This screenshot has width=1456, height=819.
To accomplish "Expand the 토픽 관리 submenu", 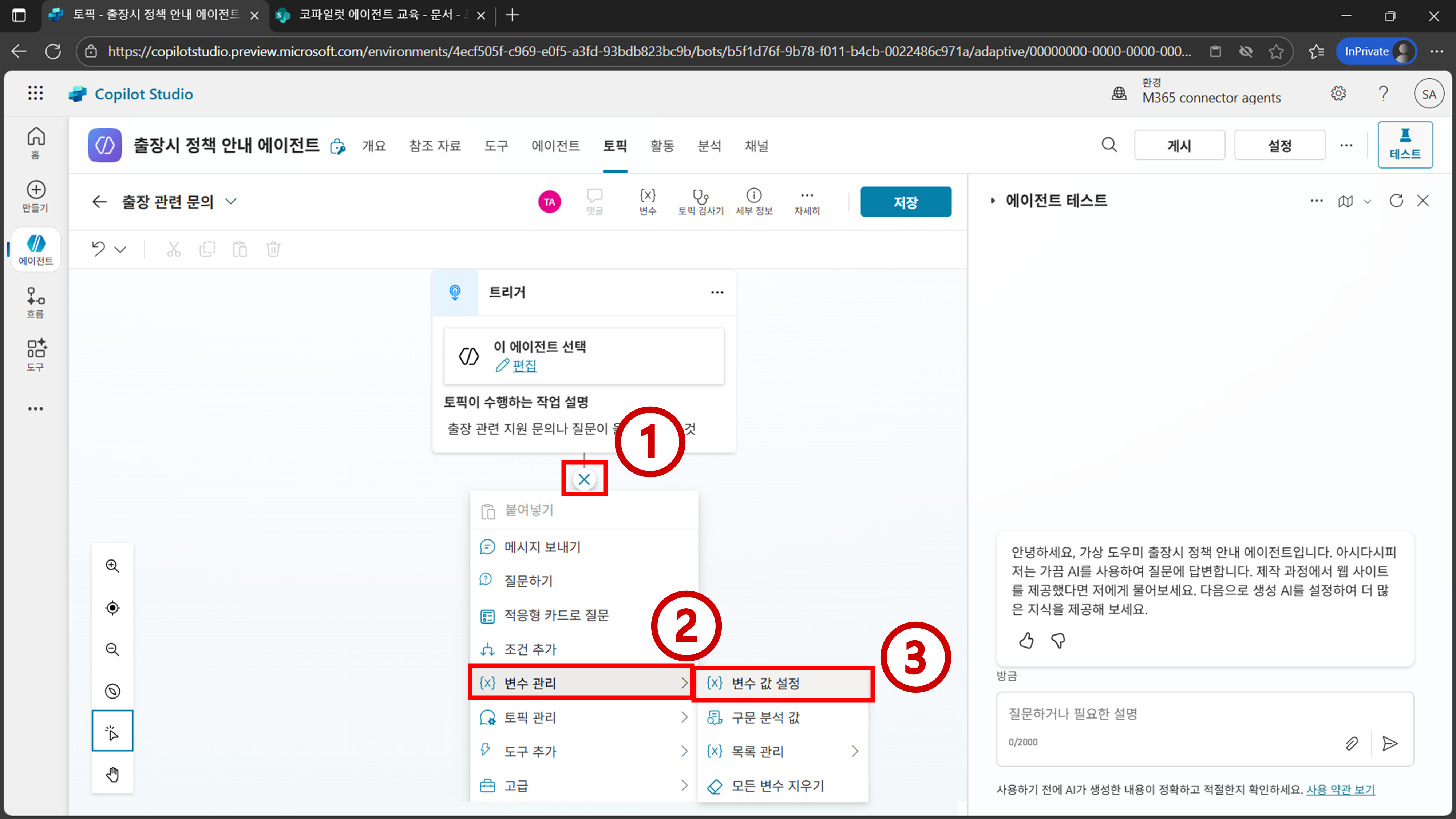I will (582, 717).
